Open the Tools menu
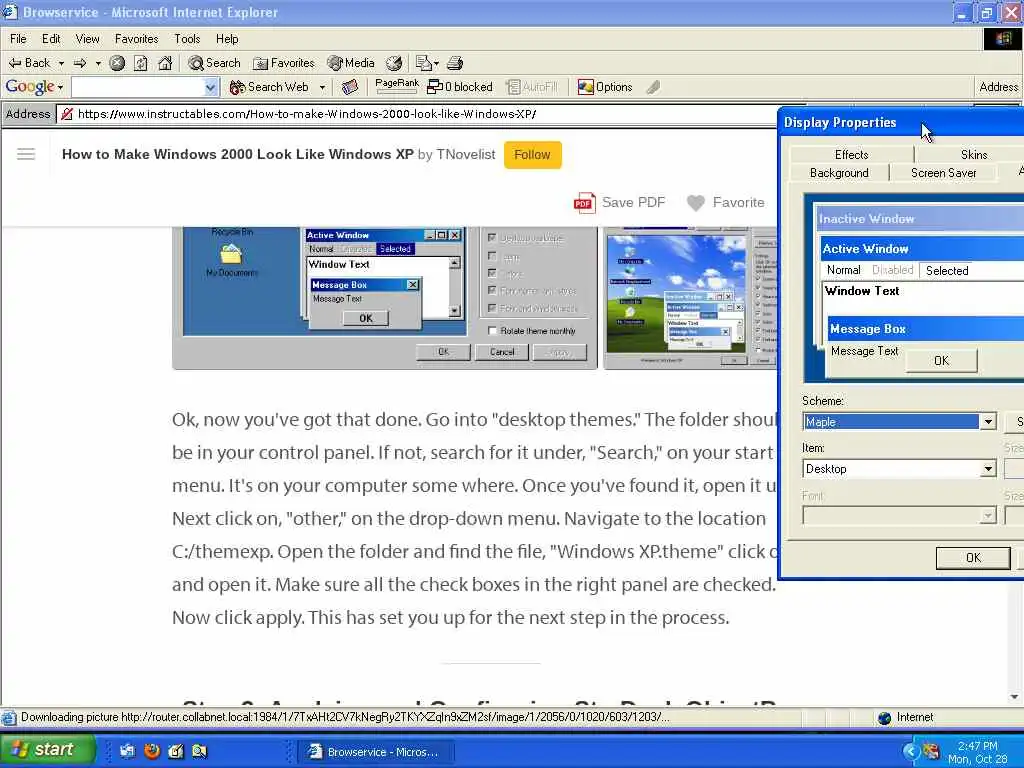 click(187, 39)
